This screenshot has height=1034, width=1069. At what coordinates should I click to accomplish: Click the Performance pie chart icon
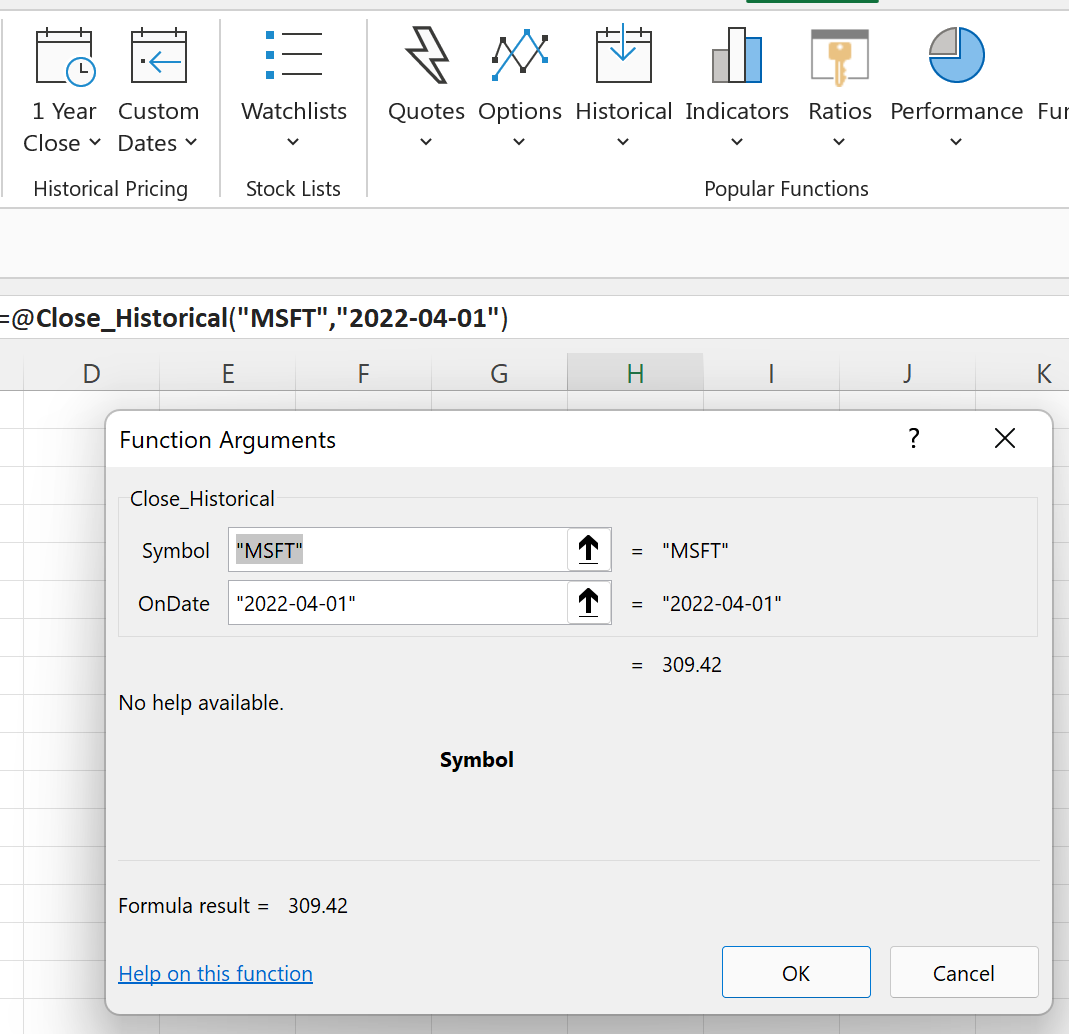(957, 55)
